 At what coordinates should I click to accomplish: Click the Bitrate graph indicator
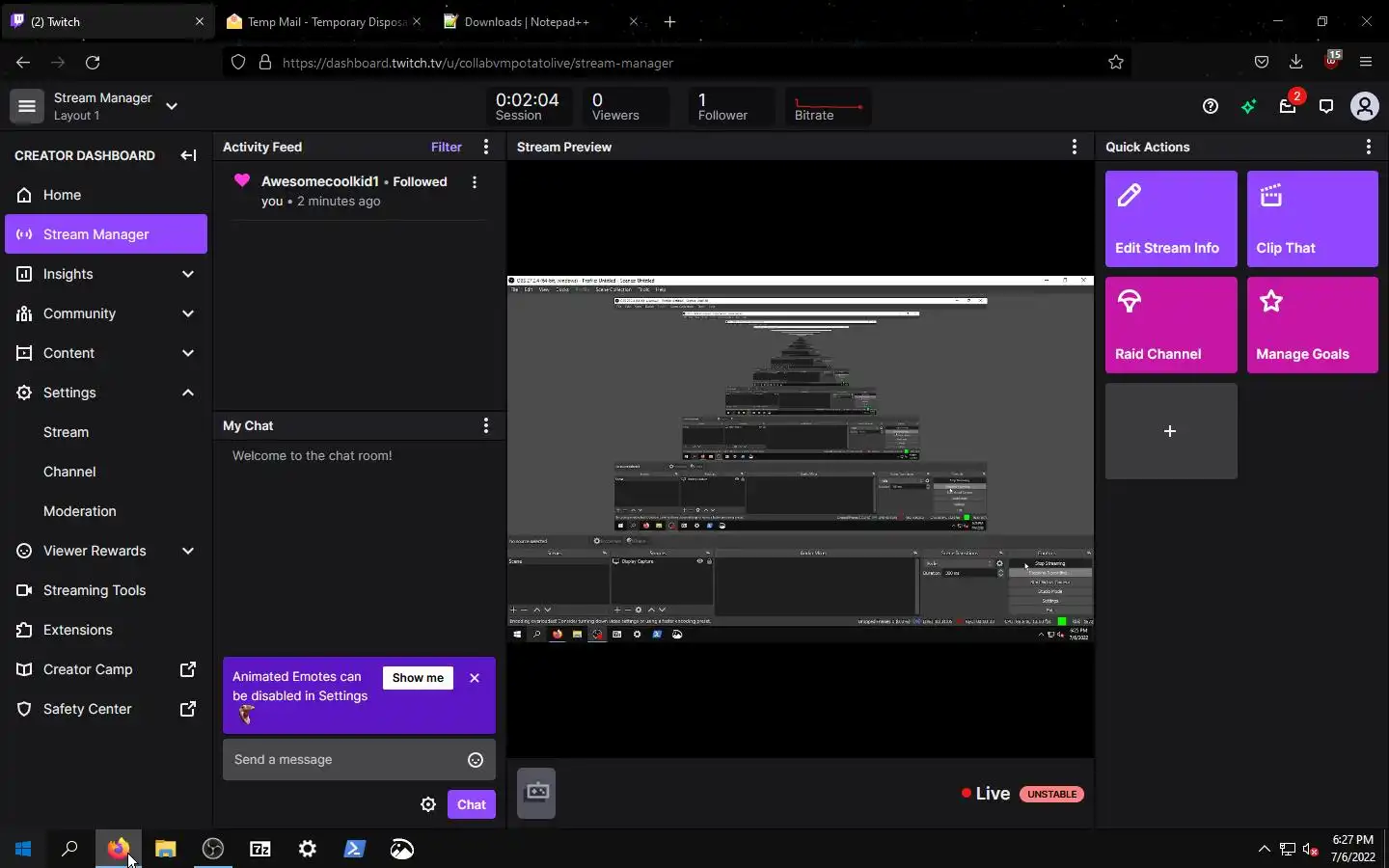pos(829,106)
